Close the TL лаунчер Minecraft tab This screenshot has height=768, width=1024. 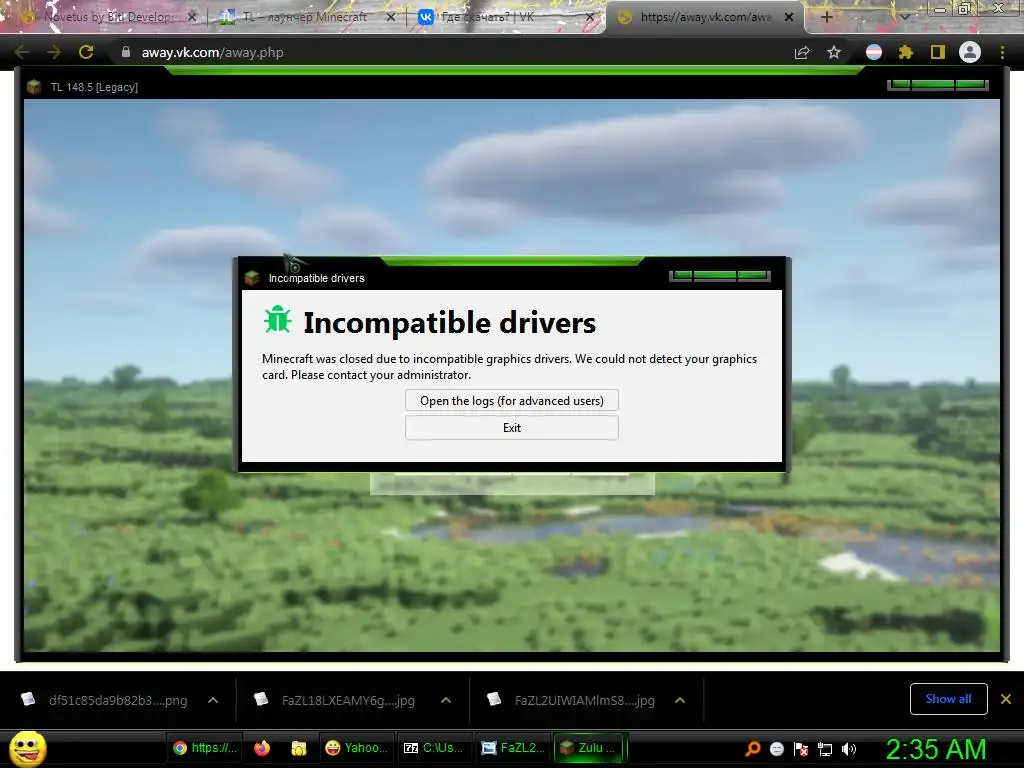click(391, 17)
